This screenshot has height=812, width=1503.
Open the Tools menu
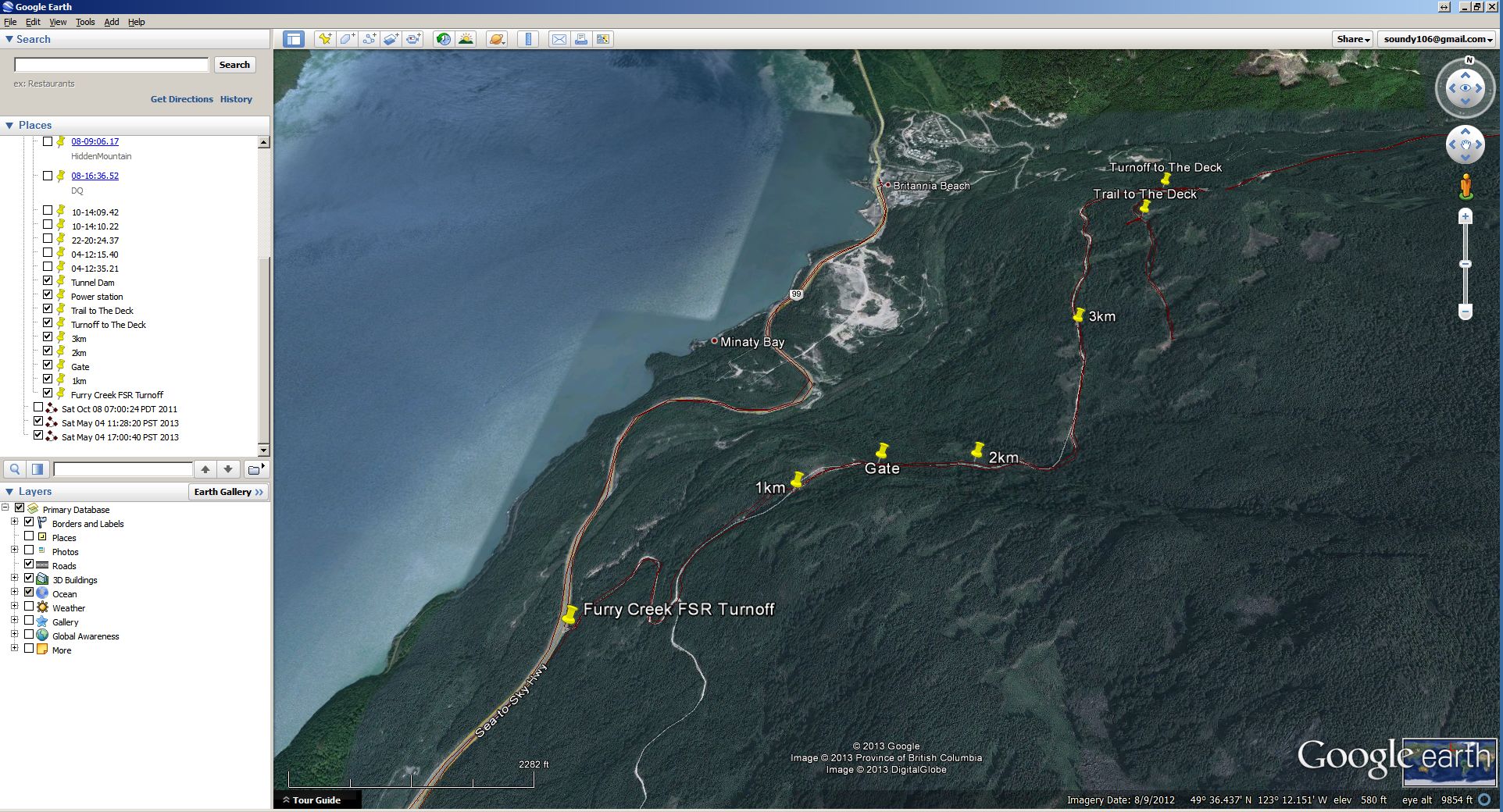coord(85,22)
